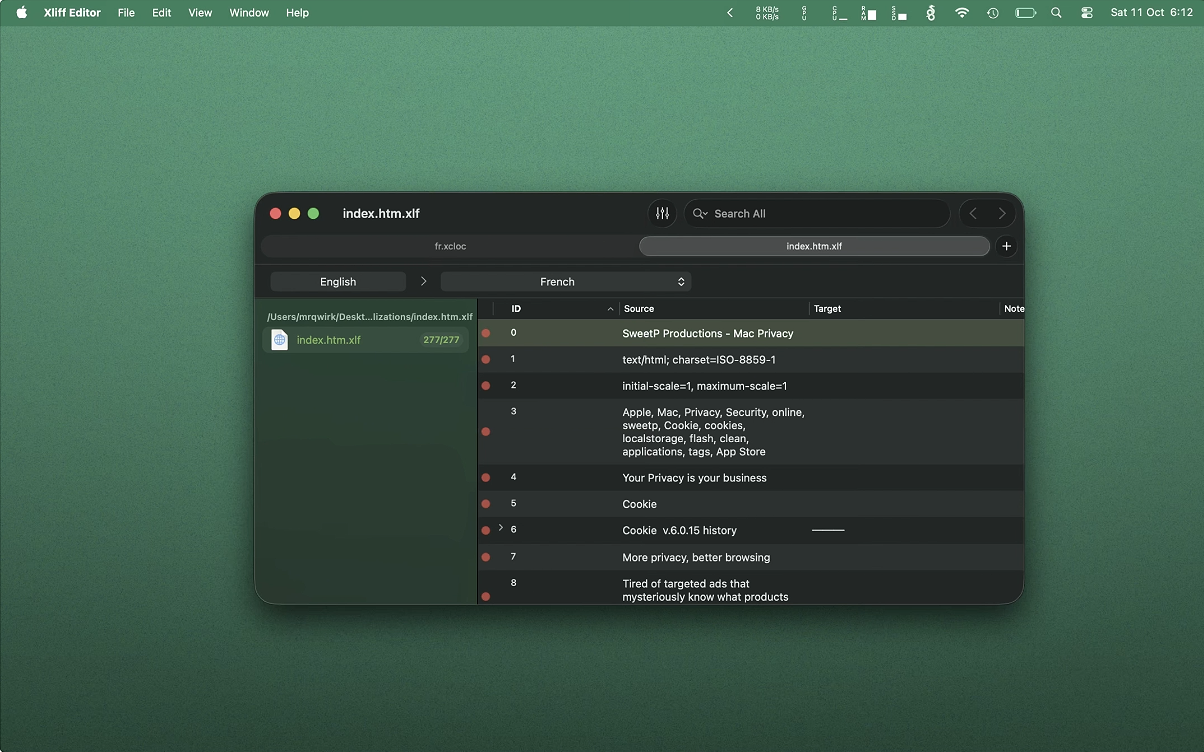The height and width of the screenshot is (752, 1204).
Task: Open the filter options sliders icon
Action: [662, 213]
